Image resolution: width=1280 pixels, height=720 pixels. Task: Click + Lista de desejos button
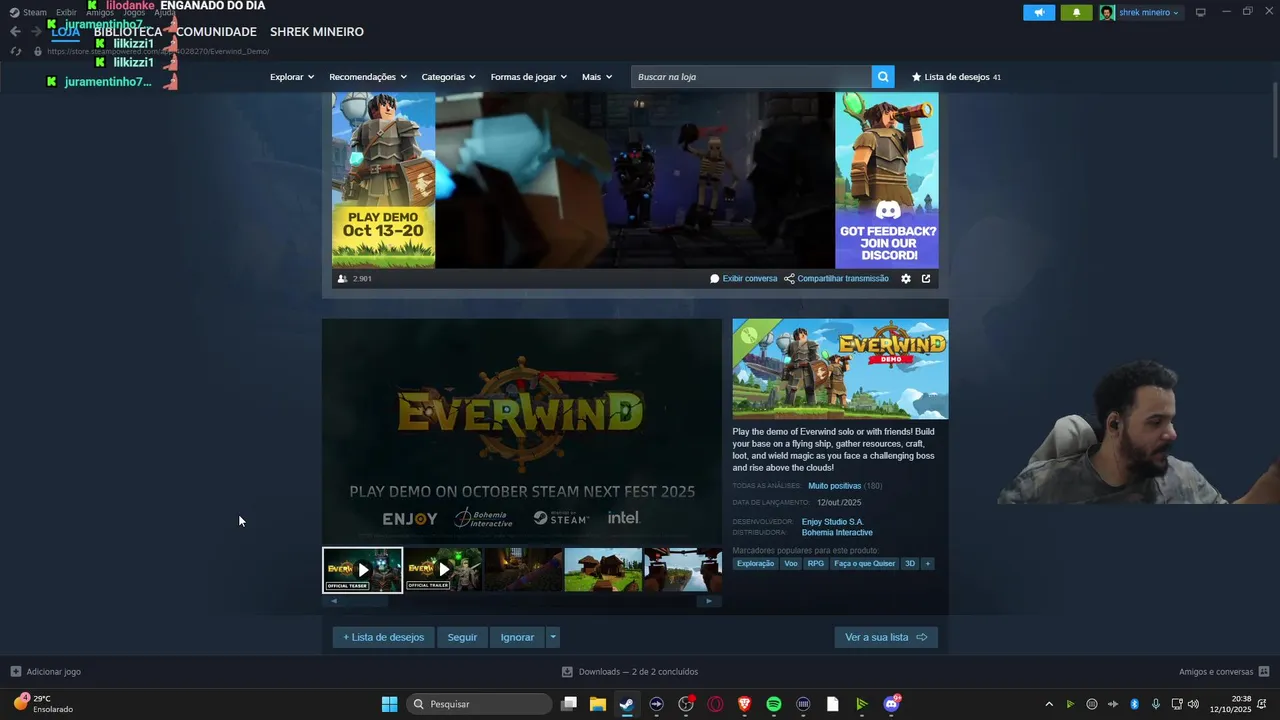383,637
